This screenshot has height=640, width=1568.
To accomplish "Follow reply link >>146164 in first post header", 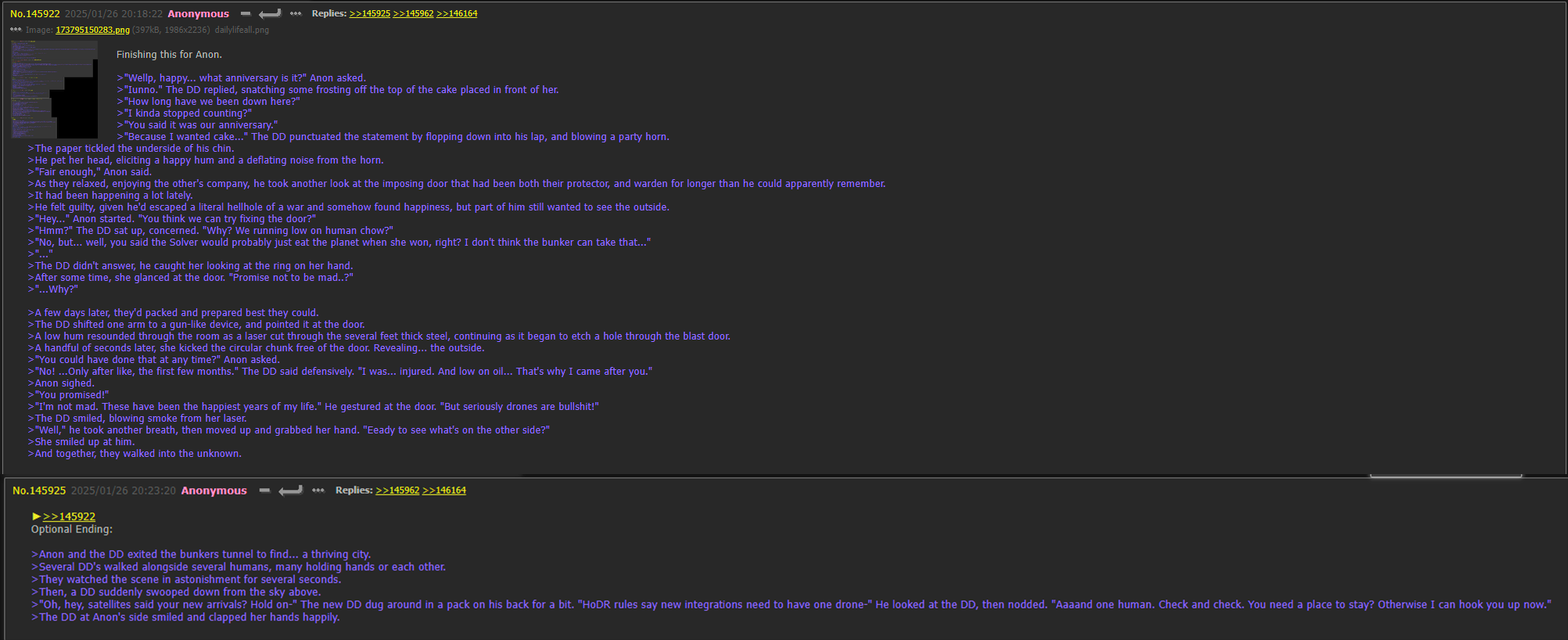I will (x=457, y=13).
